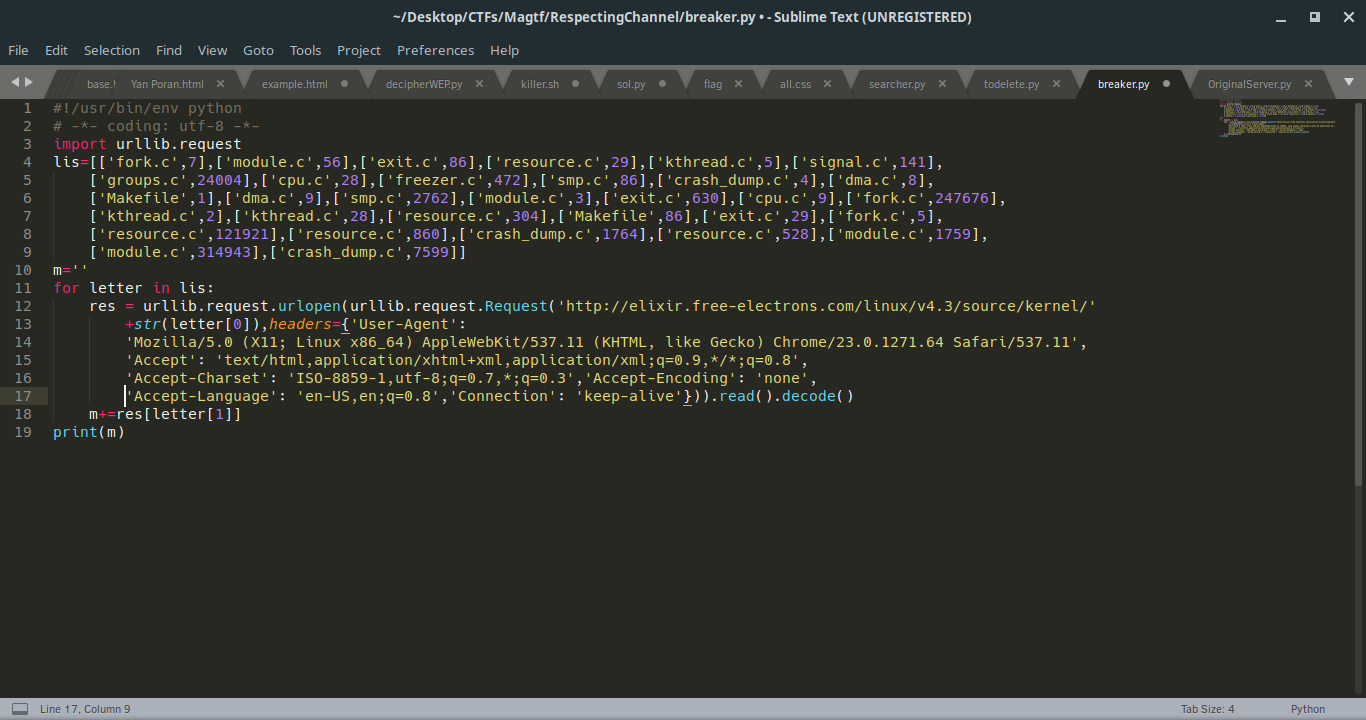The height and width of the screenshot is (720, 1366).
Task: Open the Find menu
Action: 169,50
